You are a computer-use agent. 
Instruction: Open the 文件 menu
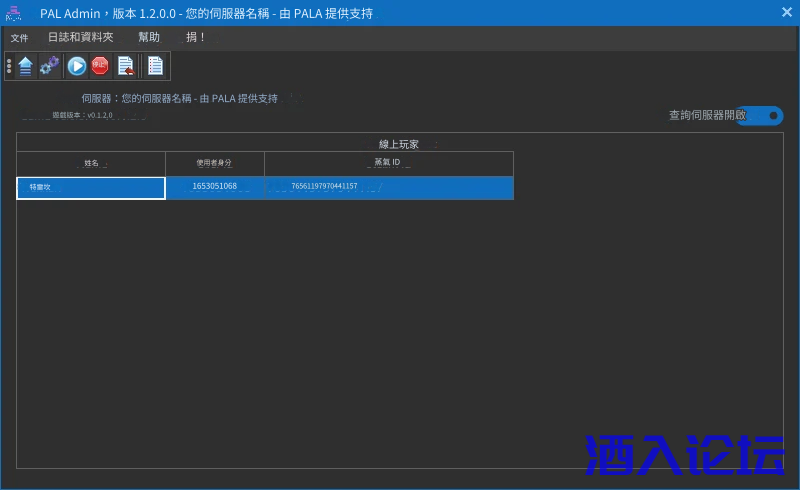pos(20,37)
